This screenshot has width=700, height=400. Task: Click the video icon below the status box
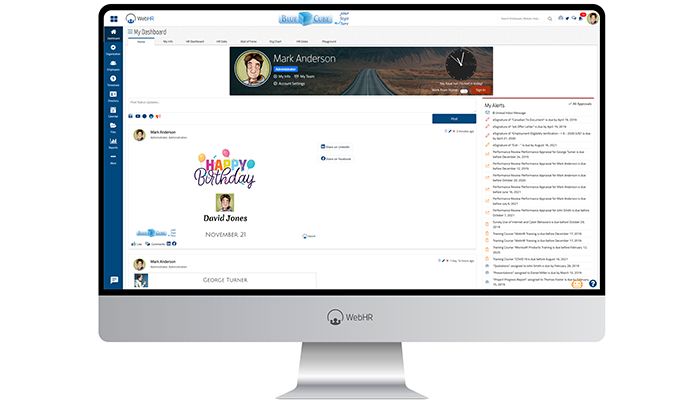click(x=138, y=116)
